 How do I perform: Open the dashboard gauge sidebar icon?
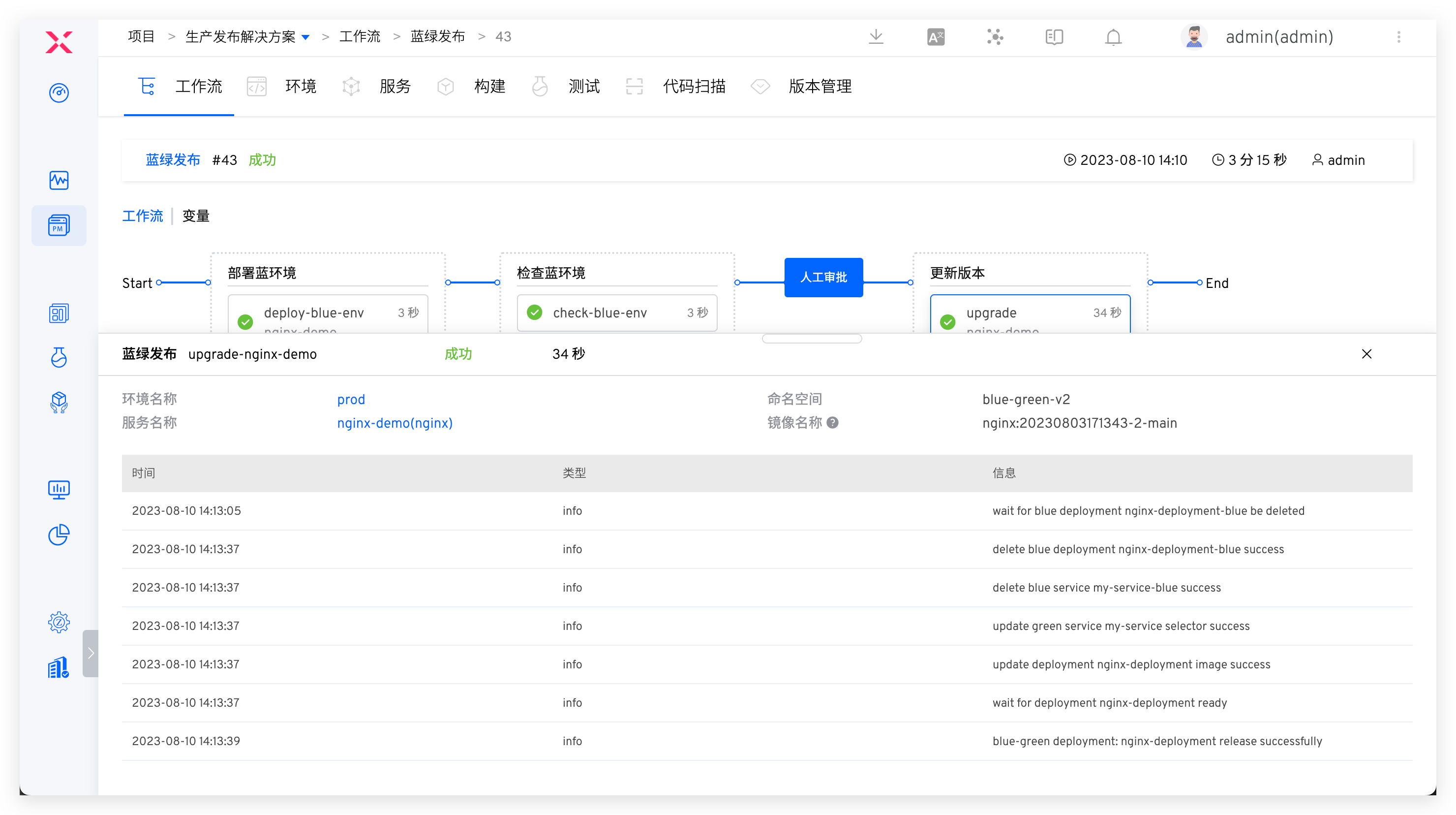pyautogui.click(x=59, y=92)
